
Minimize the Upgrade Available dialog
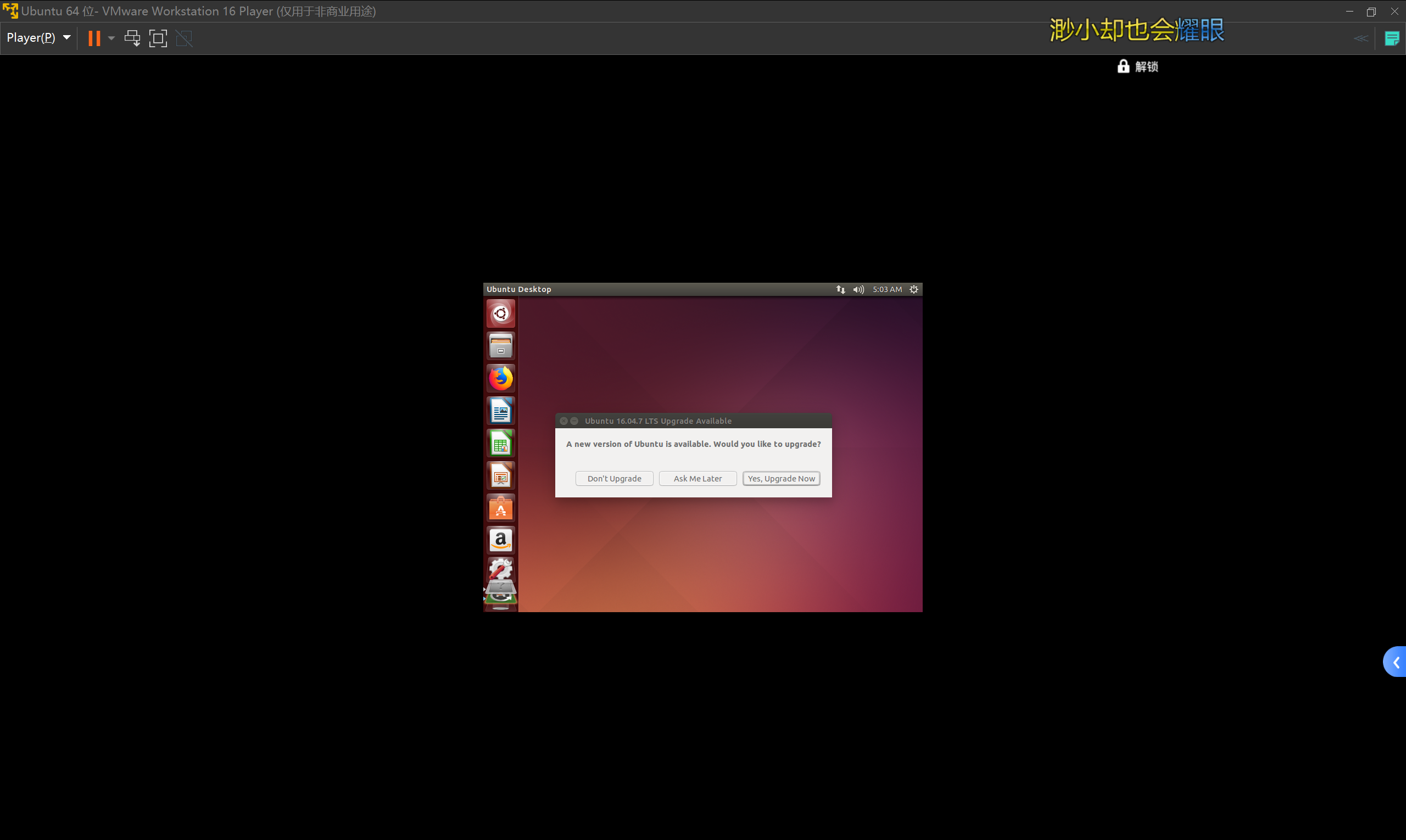click(574, 421)
